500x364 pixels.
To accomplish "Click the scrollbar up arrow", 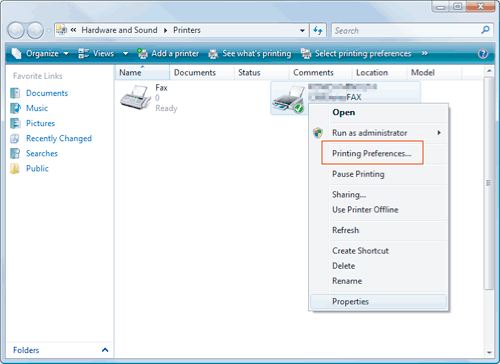I will pyautogui.click(x=489, y=71).
